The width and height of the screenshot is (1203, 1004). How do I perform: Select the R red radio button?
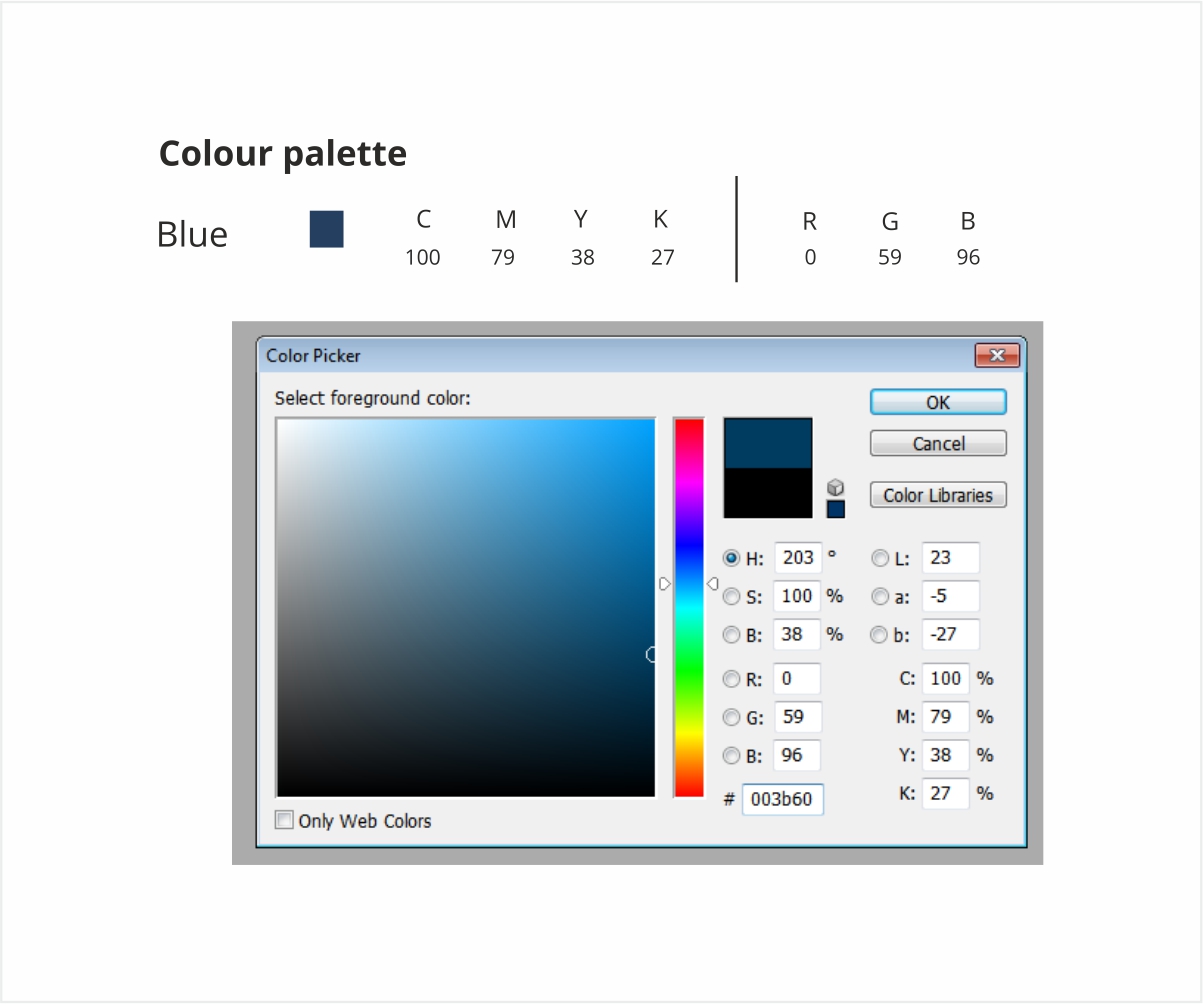tap(732, 680)
